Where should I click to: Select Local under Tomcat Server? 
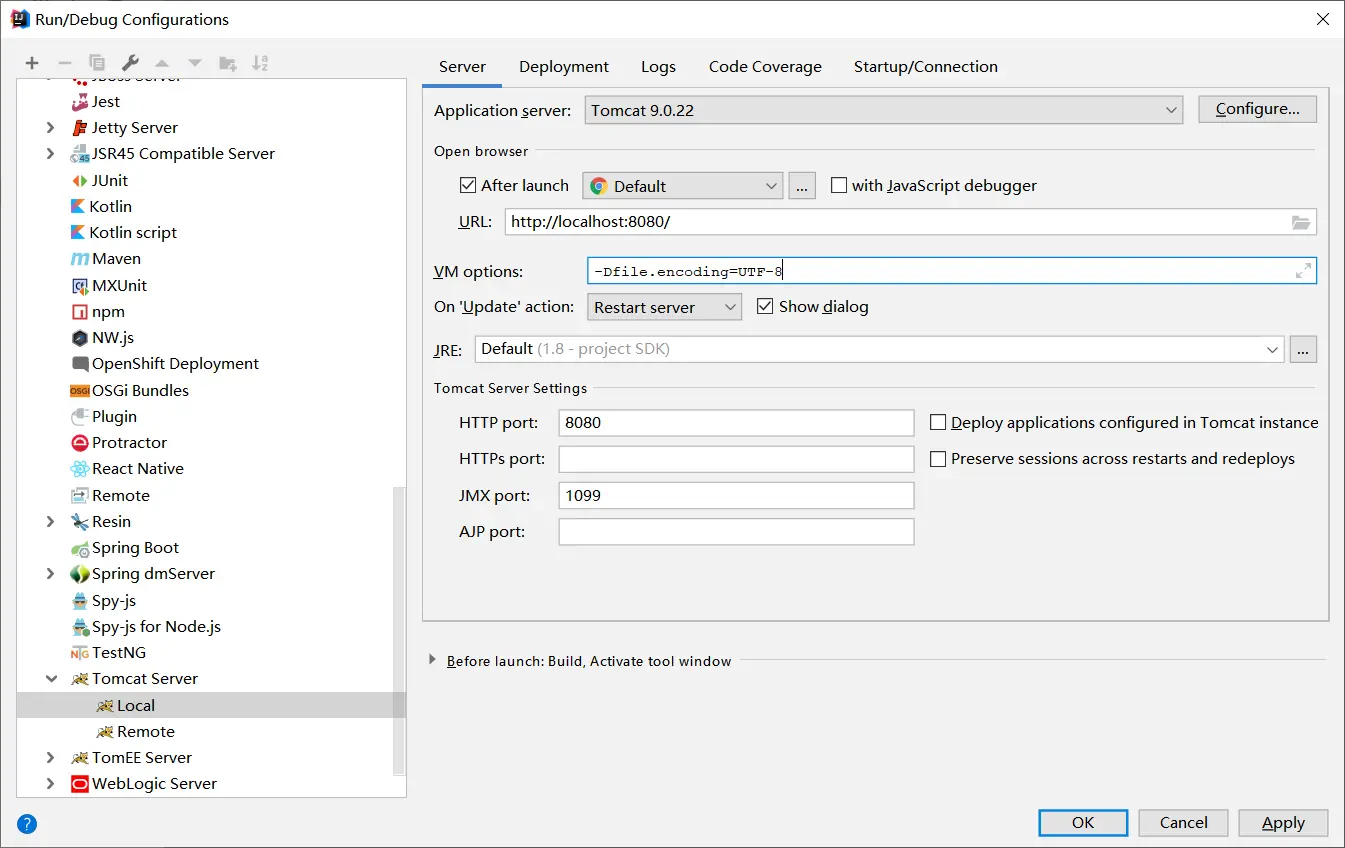(x=212, y=705)
